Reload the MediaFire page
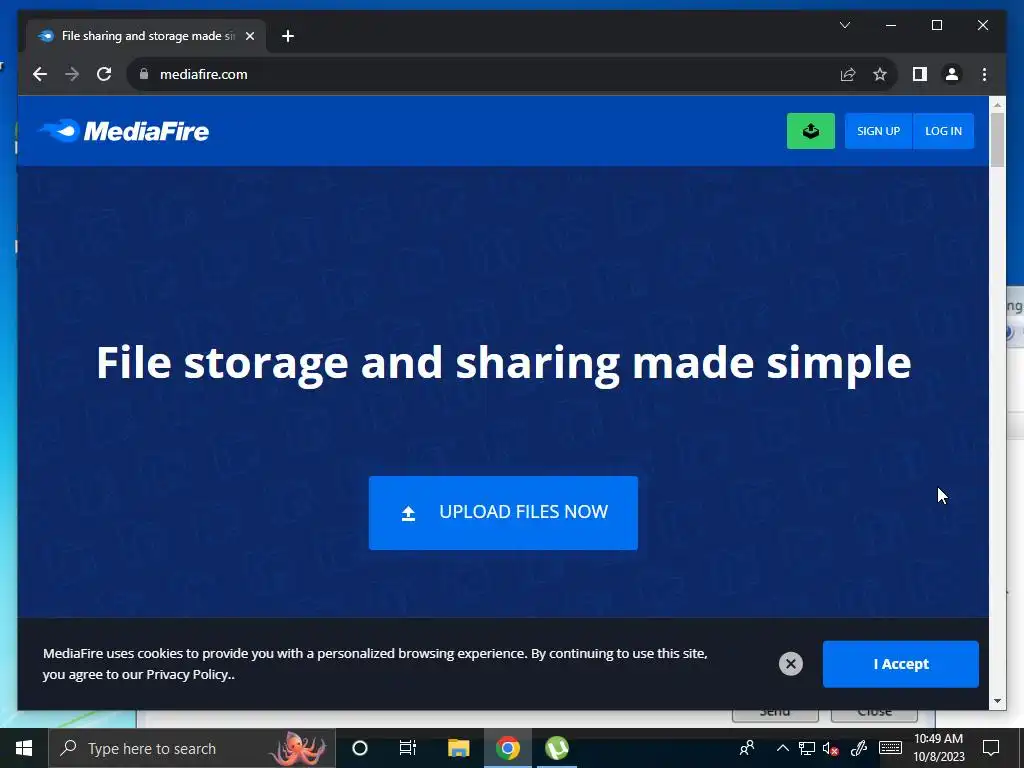This screenshot has height=768, width=1024. click(104, 74)
